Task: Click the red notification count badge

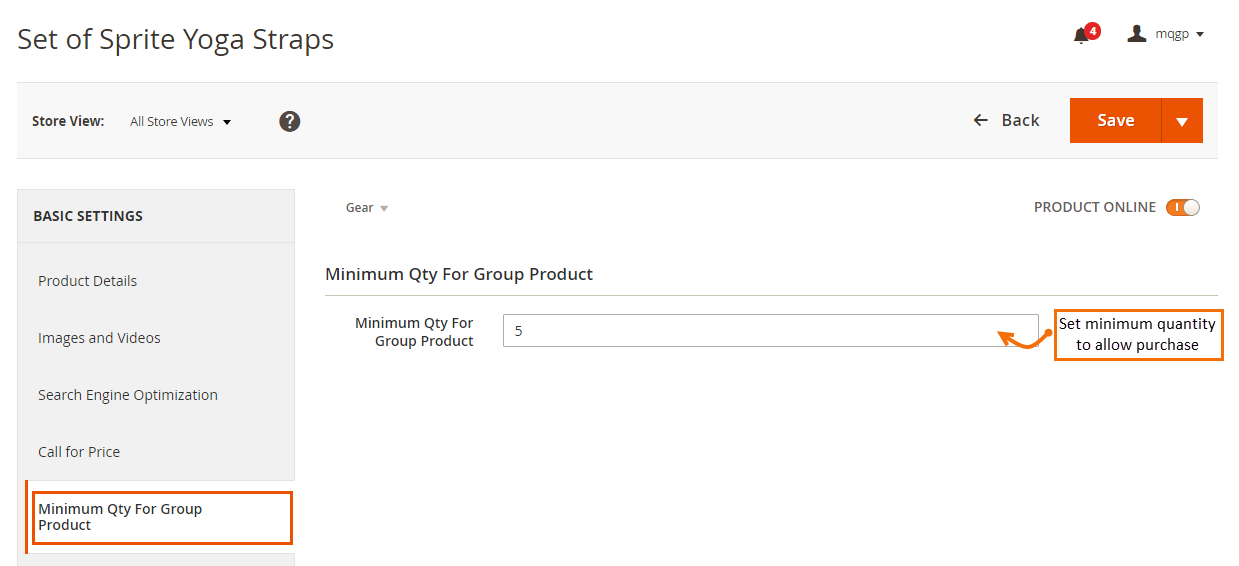Action: tap(1092, 30)
